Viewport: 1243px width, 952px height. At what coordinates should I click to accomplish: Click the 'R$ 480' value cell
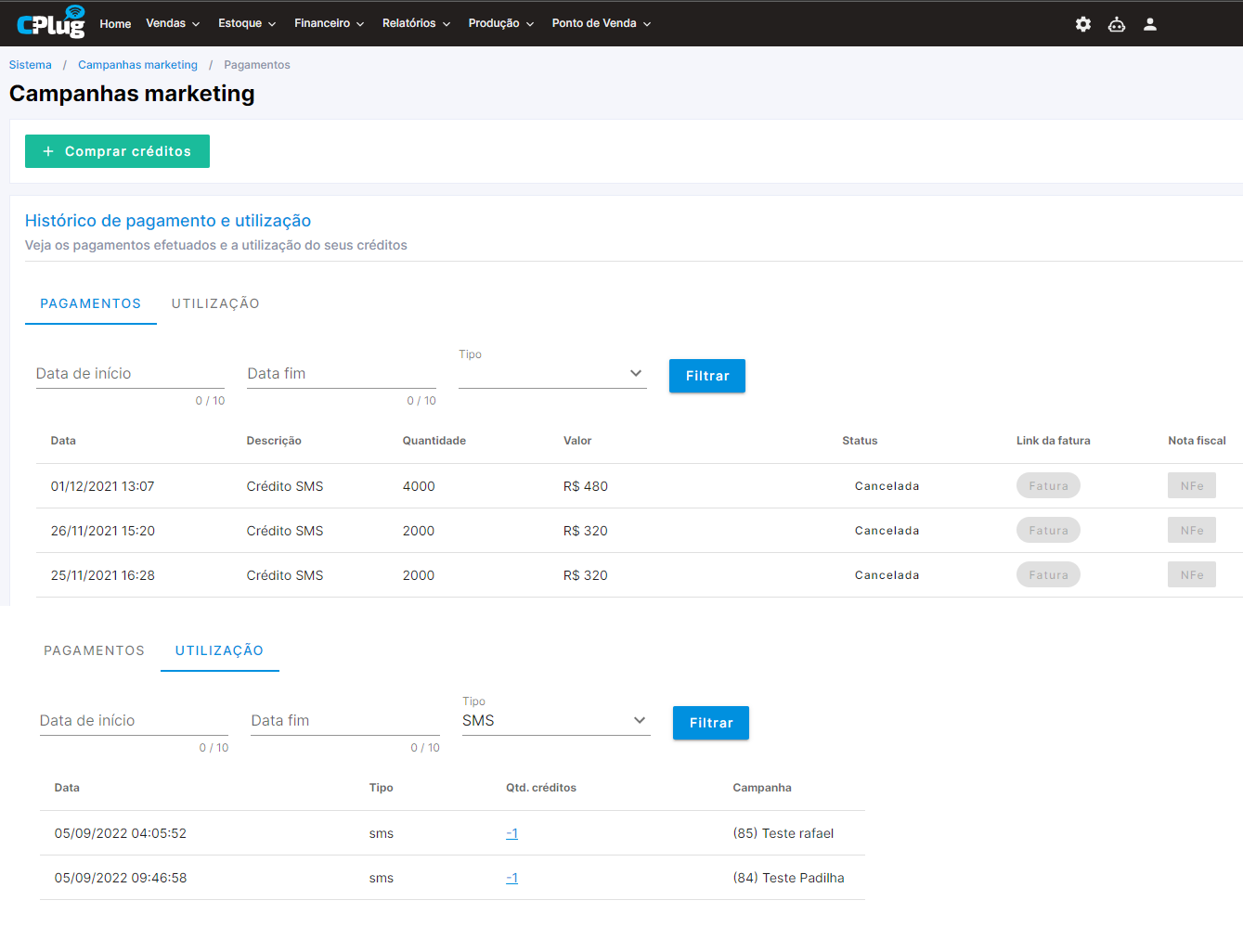[586, 486]
